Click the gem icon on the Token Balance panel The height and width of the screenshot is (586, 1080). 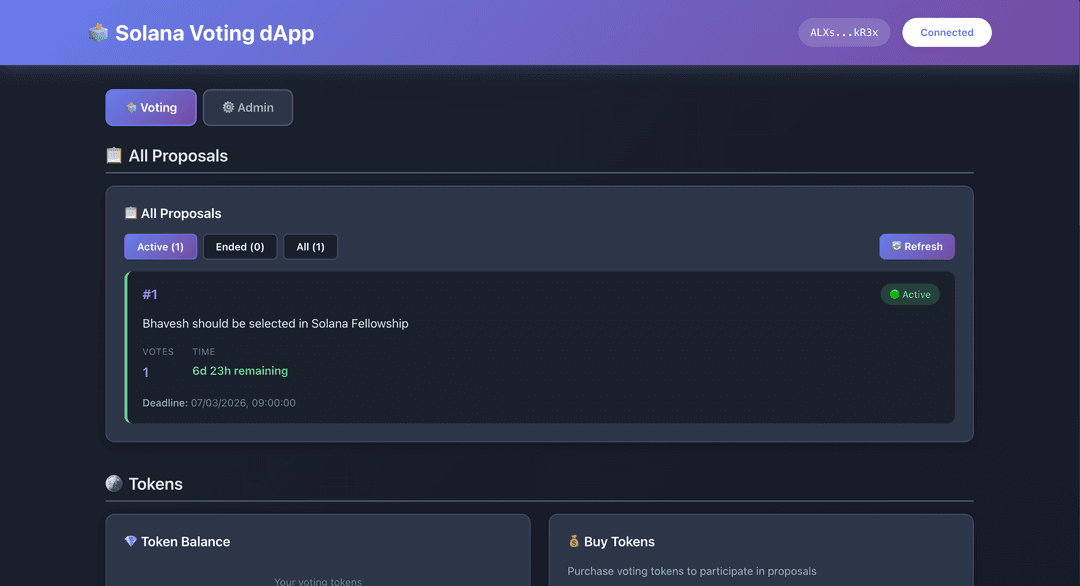[129, 541]
